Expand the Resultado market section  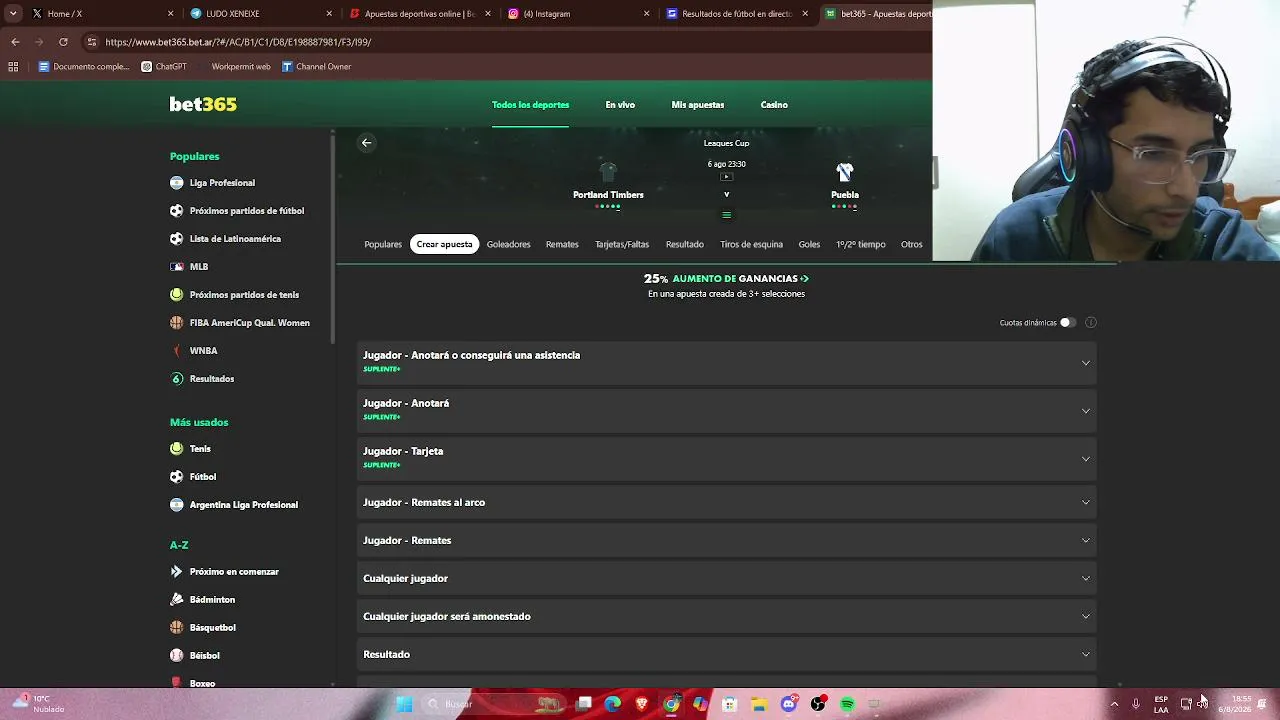pyautogui.click(x=726, y=654)
